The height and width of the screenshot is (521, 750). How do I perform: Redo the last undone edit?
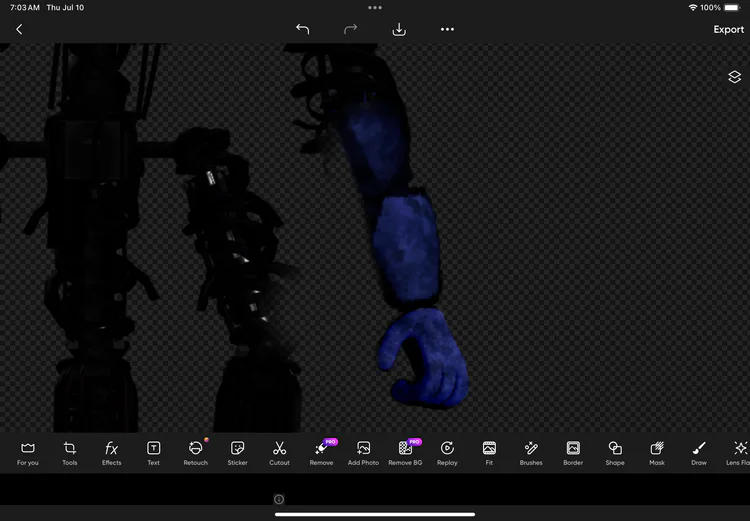coord(351,30)
